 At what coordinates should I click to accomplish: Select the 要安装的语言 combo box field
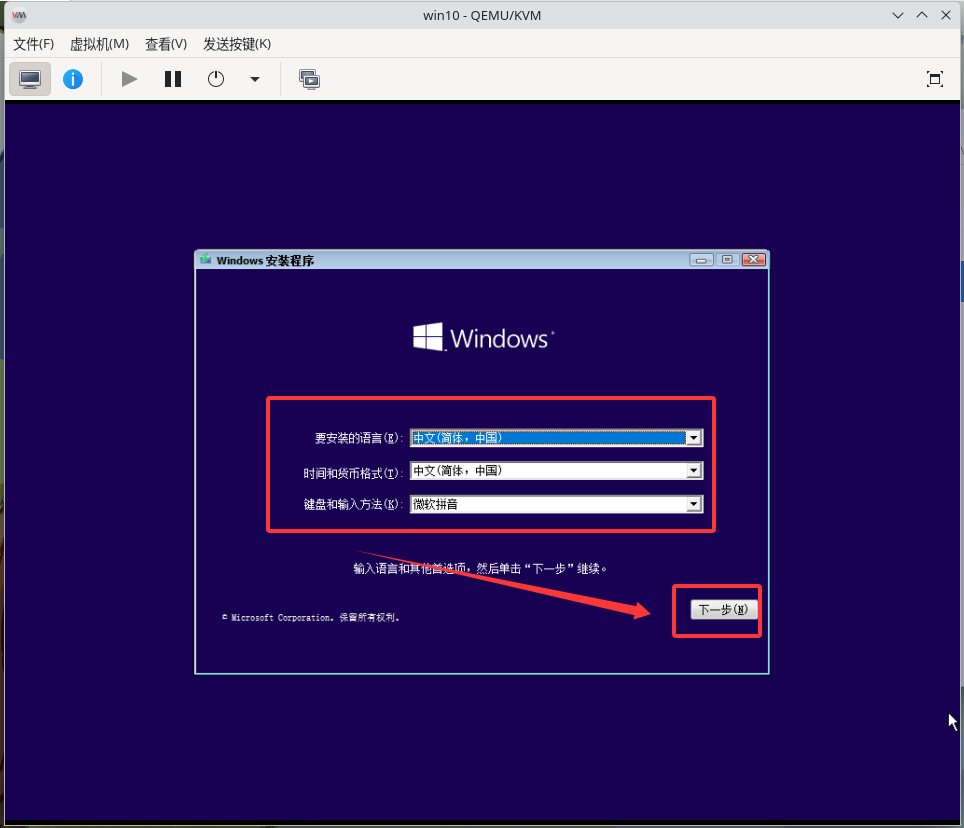(556, 438)
